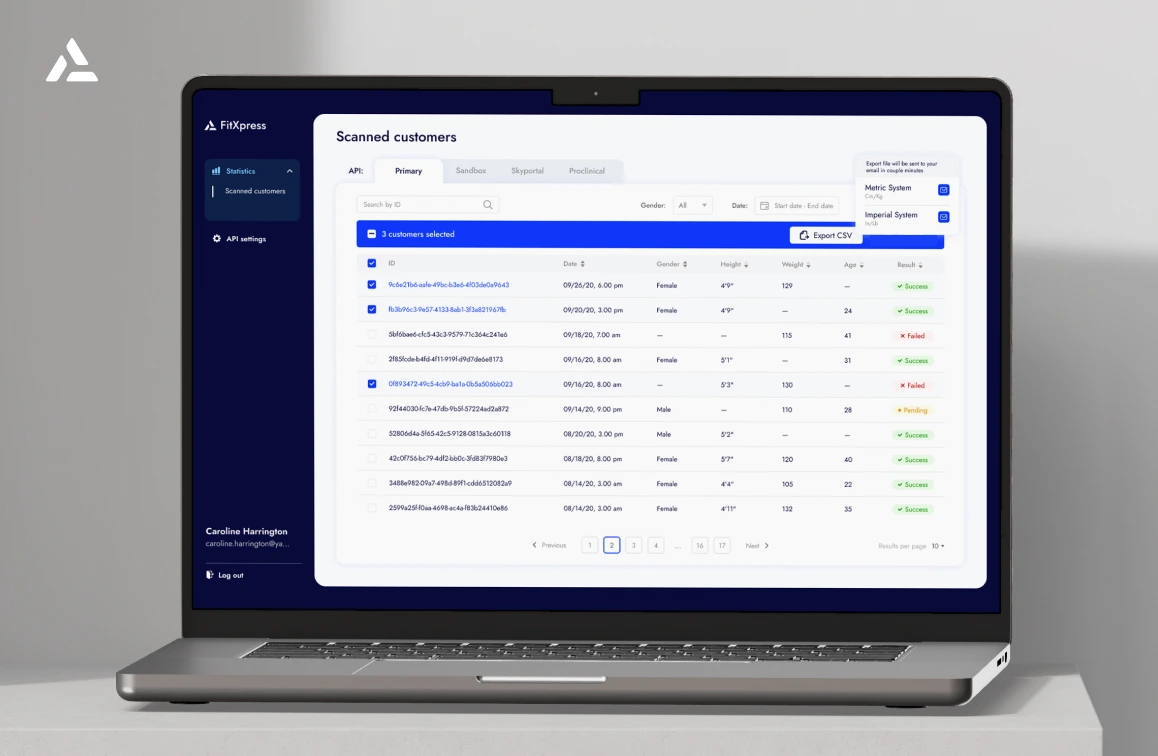Check the row with ID 5bf6bae6-cfc5
The height and width of the screenshot is (756, 1158).
pyautogui.click(x=371, y=334)
